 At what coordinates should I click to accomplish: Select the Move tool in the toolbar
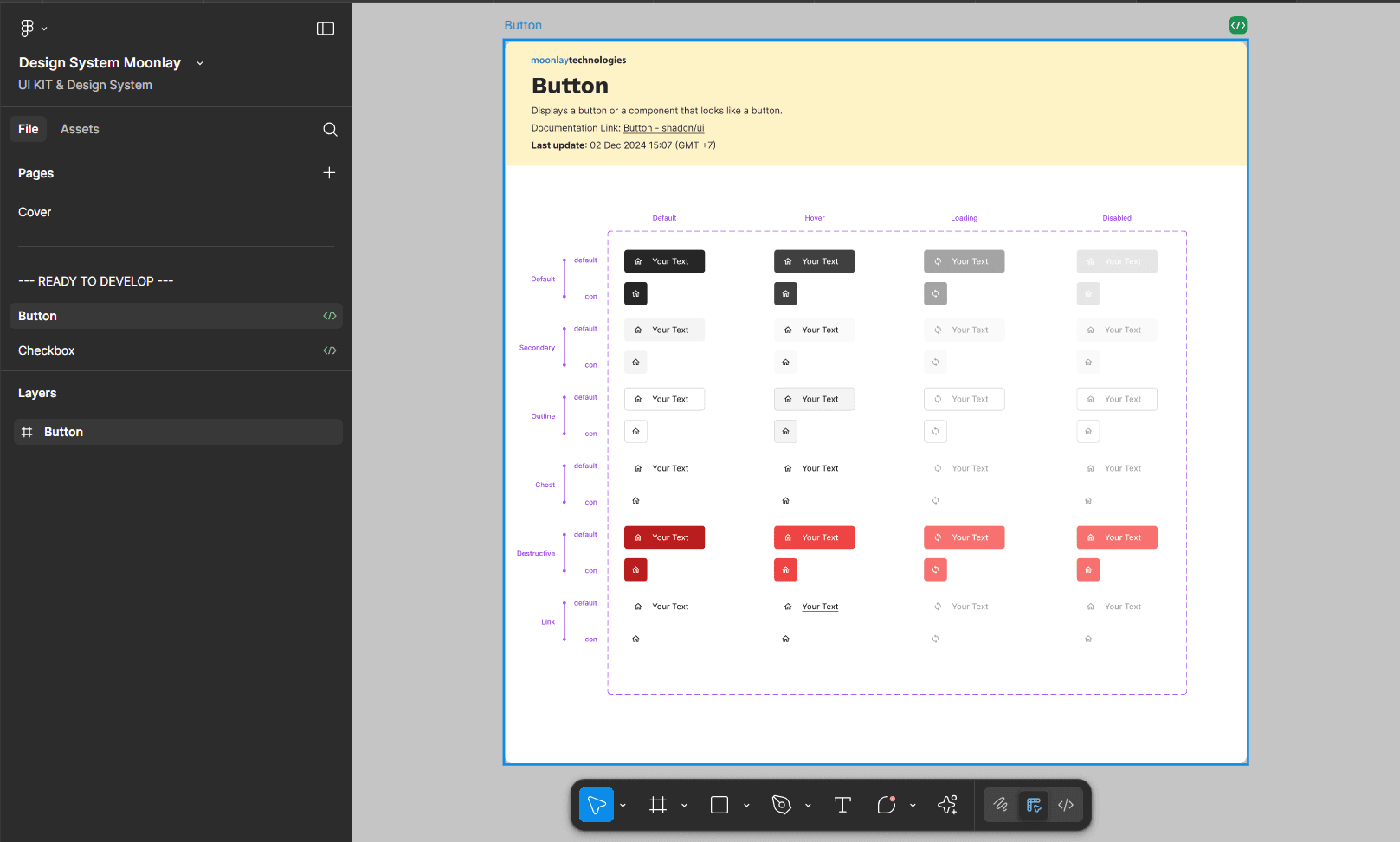[597, 805]
